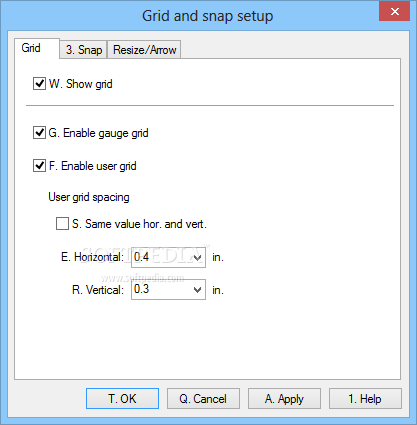Click the T. OK button
Screen dimensions: 417x425
(122, 398)
